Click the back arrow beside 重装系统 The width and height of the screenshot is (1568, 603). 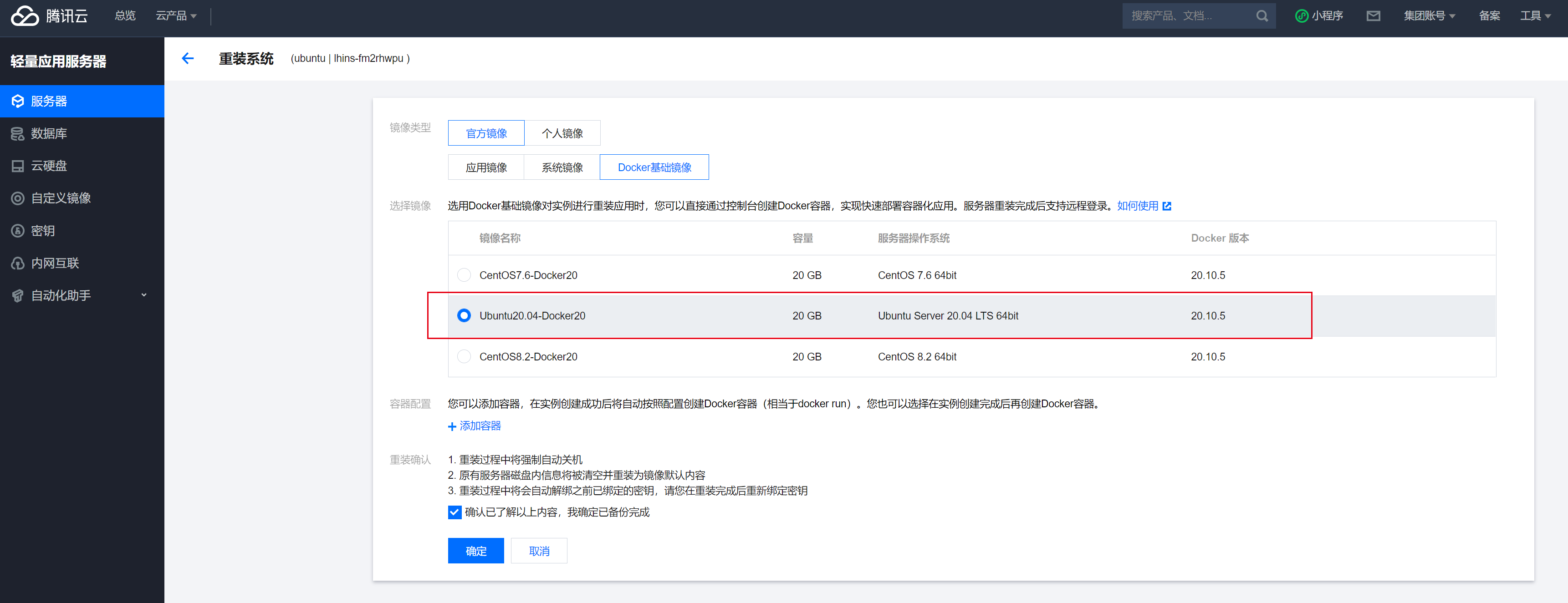(x=188, y=58)
